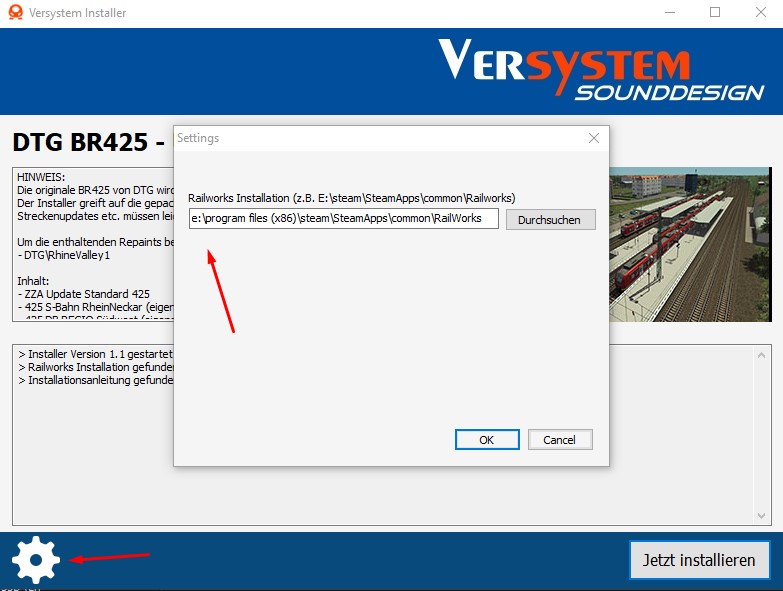
Task: Close the Versystem Installer window
Action: [761, 12]
